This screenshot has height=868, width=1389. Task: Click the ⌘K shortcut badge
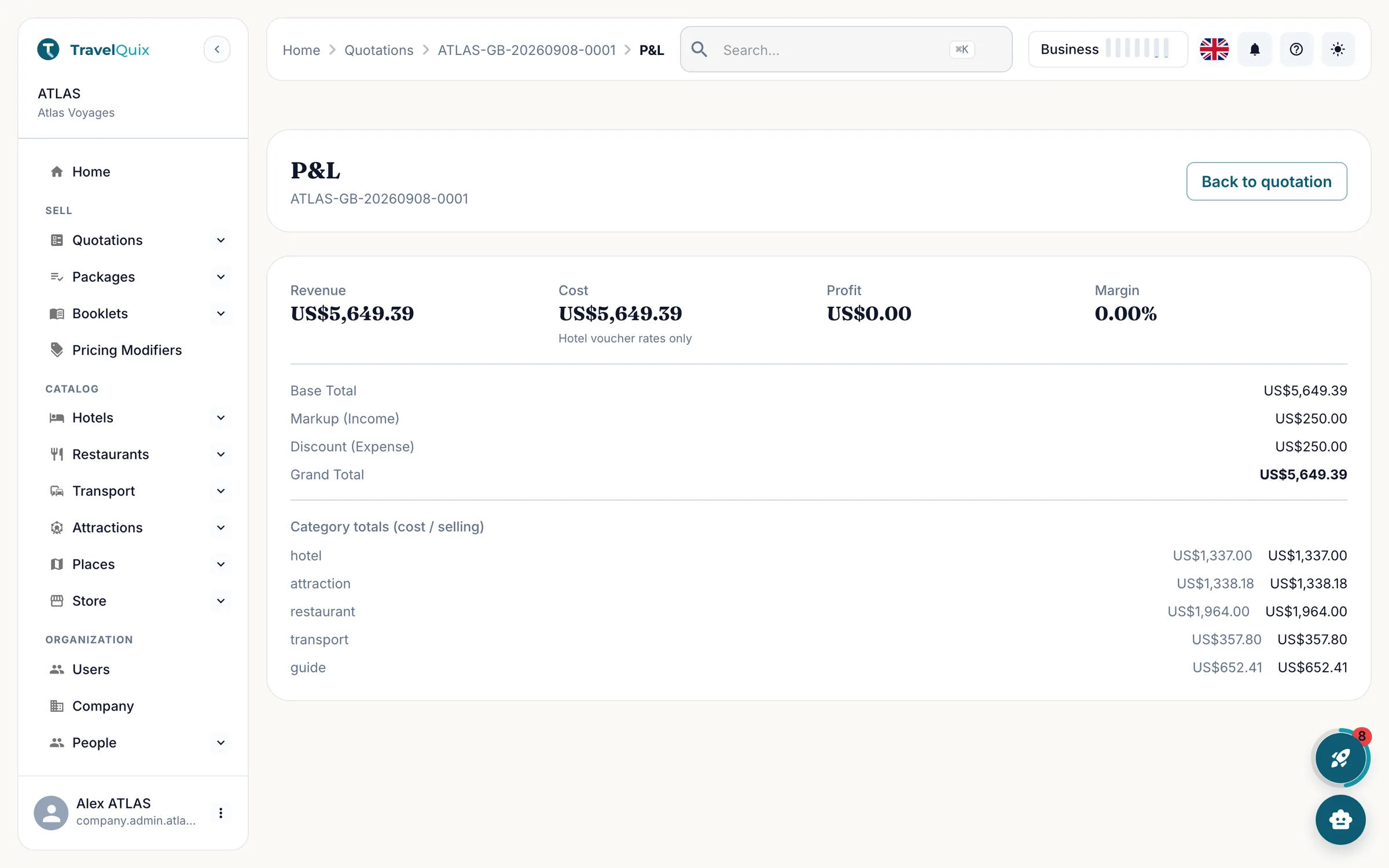[962, 50]
